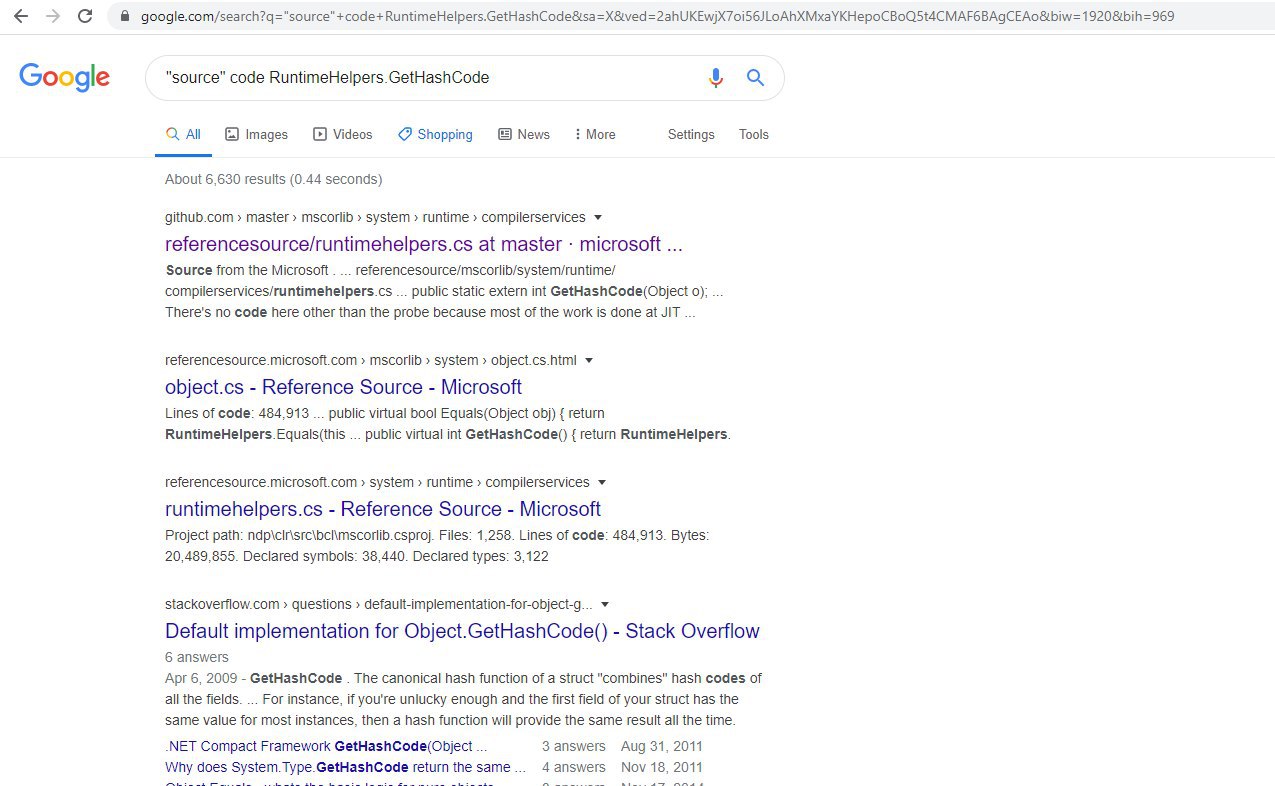Expand options arrow for compilerservices referencesource result

click(x=602, y=483)
